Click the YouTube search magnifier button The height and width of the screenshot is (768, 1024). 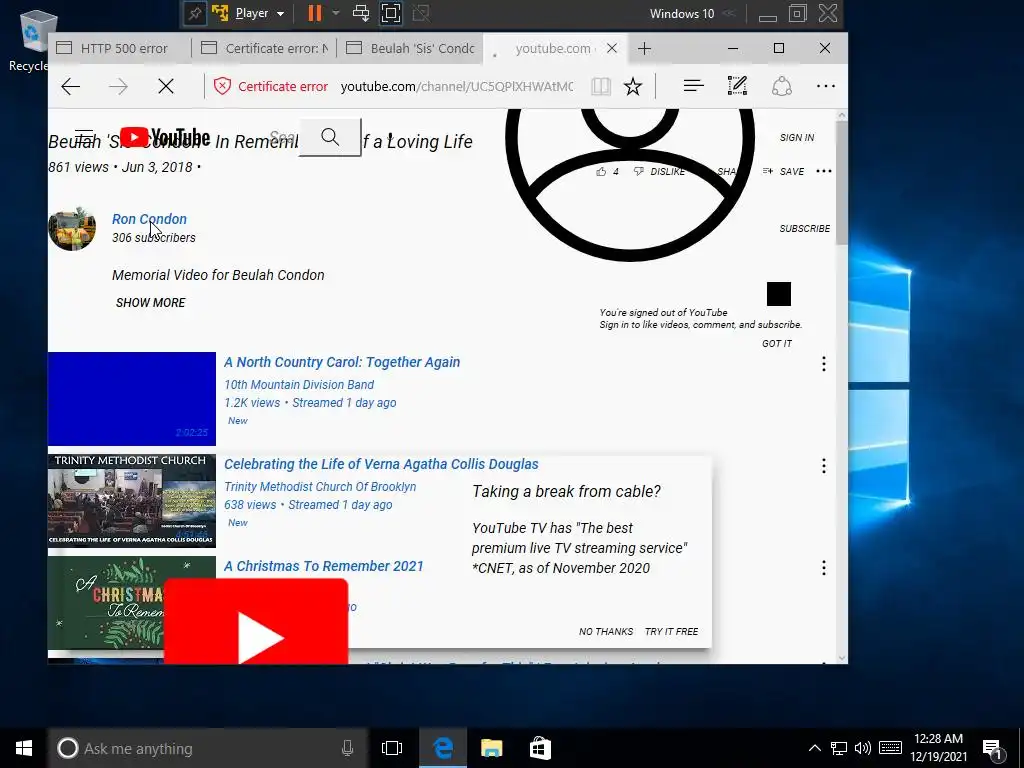330,137
